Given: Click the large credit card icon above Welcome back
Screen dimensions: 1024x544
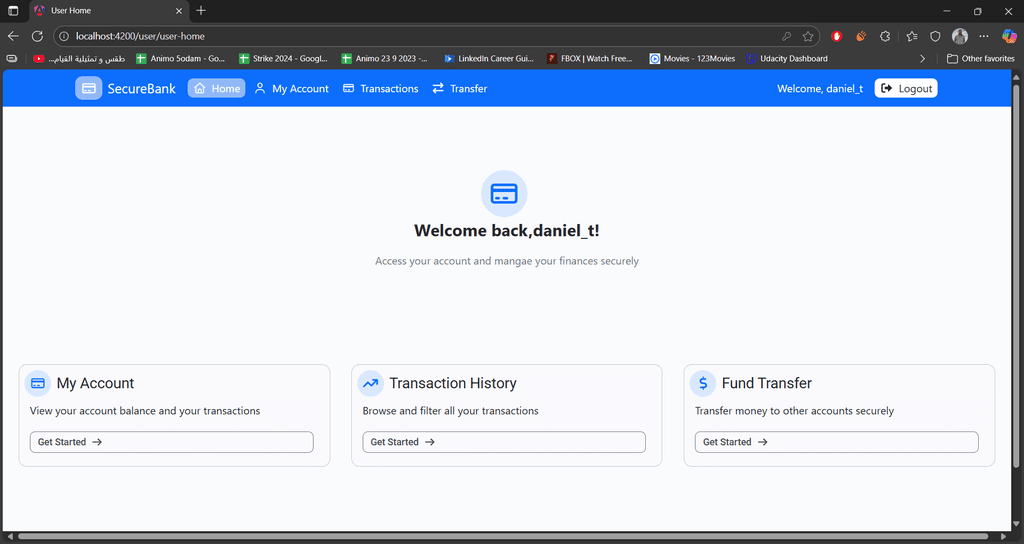Looking at the screenshot, I should [504, 193].
